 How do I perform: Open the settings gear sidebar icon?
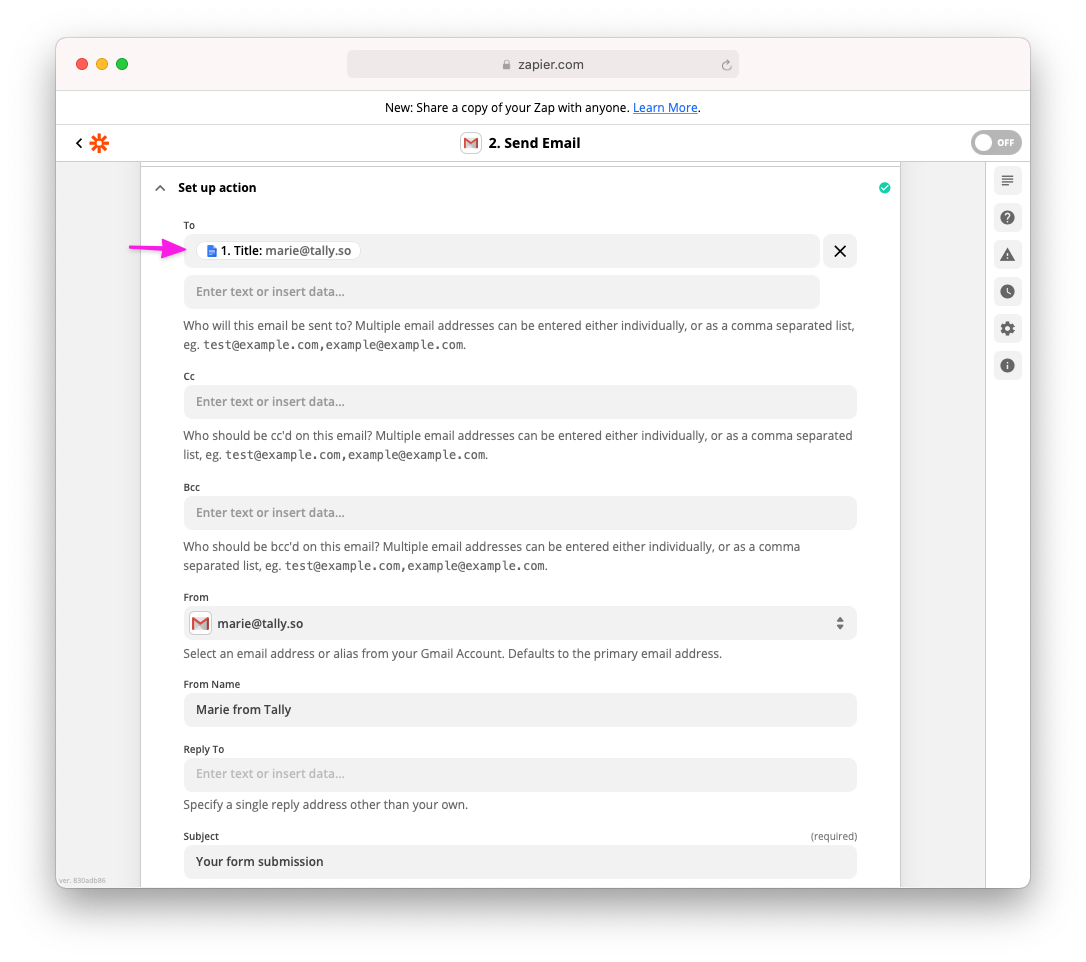[x=1007, y=328]
